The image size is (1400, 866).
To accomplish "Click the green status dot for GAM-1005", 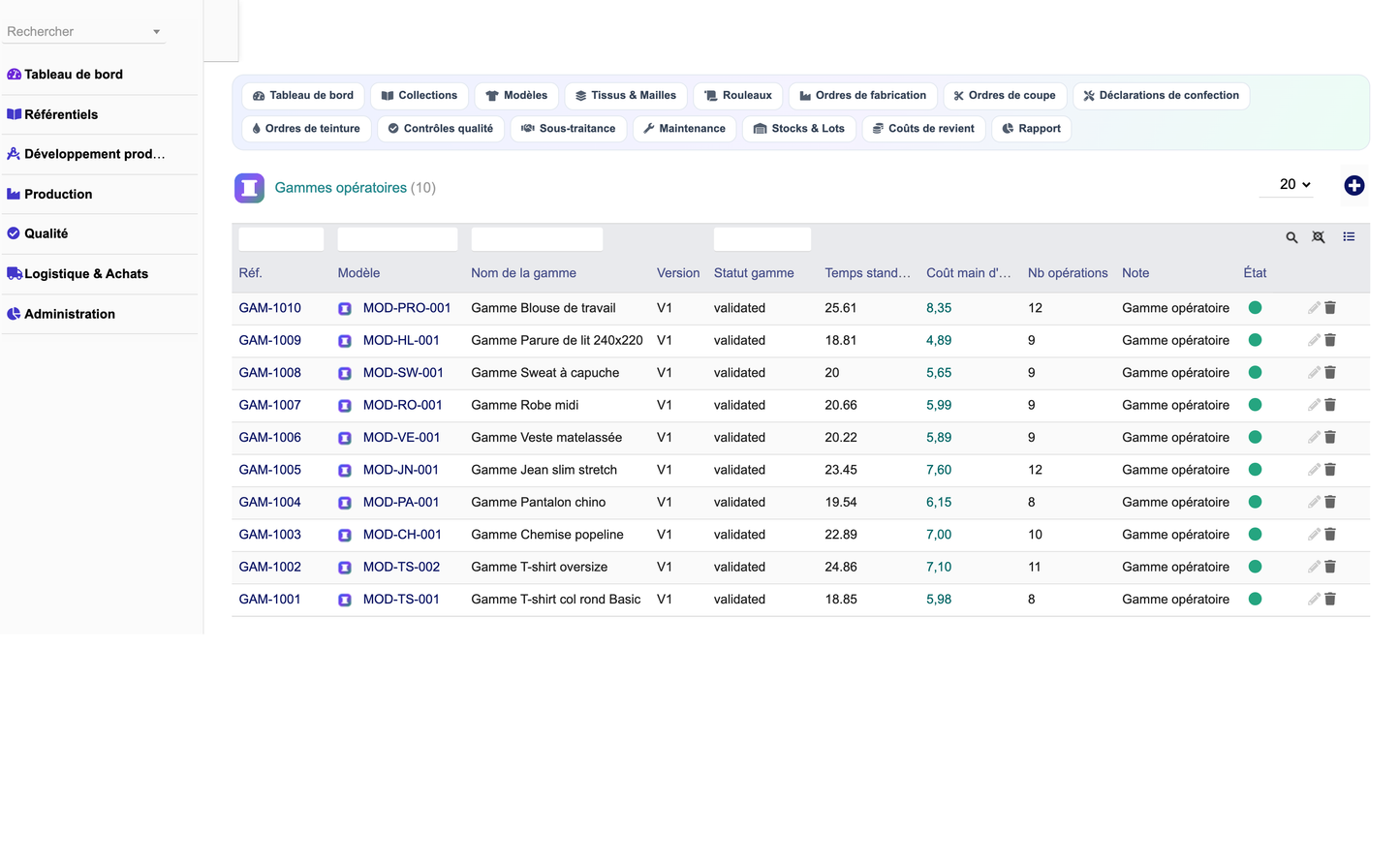I will click(1255, 470).
